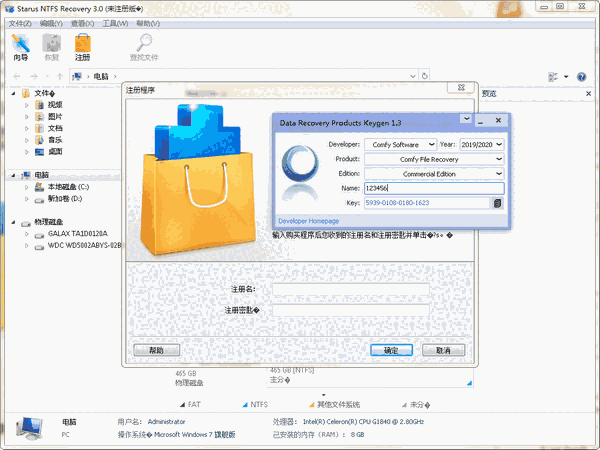The image size is (600, 450).
Task: Collapse the 电脑 tree group
Action: [13, 175]
